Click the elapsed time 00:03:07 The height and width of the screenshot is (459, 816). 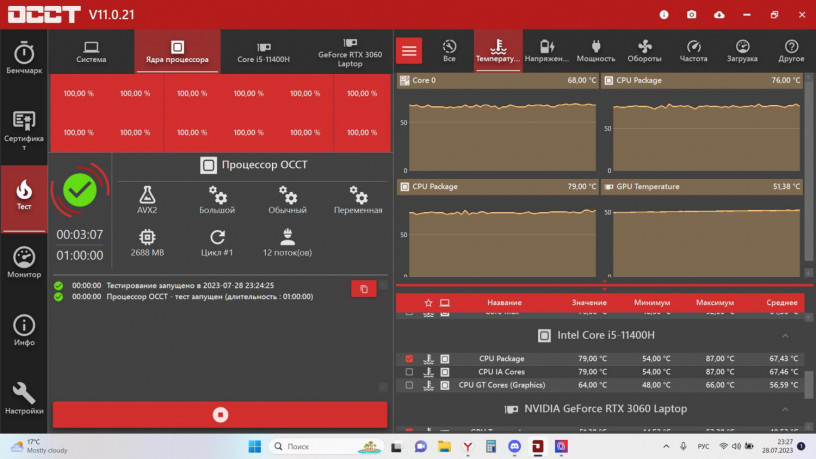(x=80, y=235)
